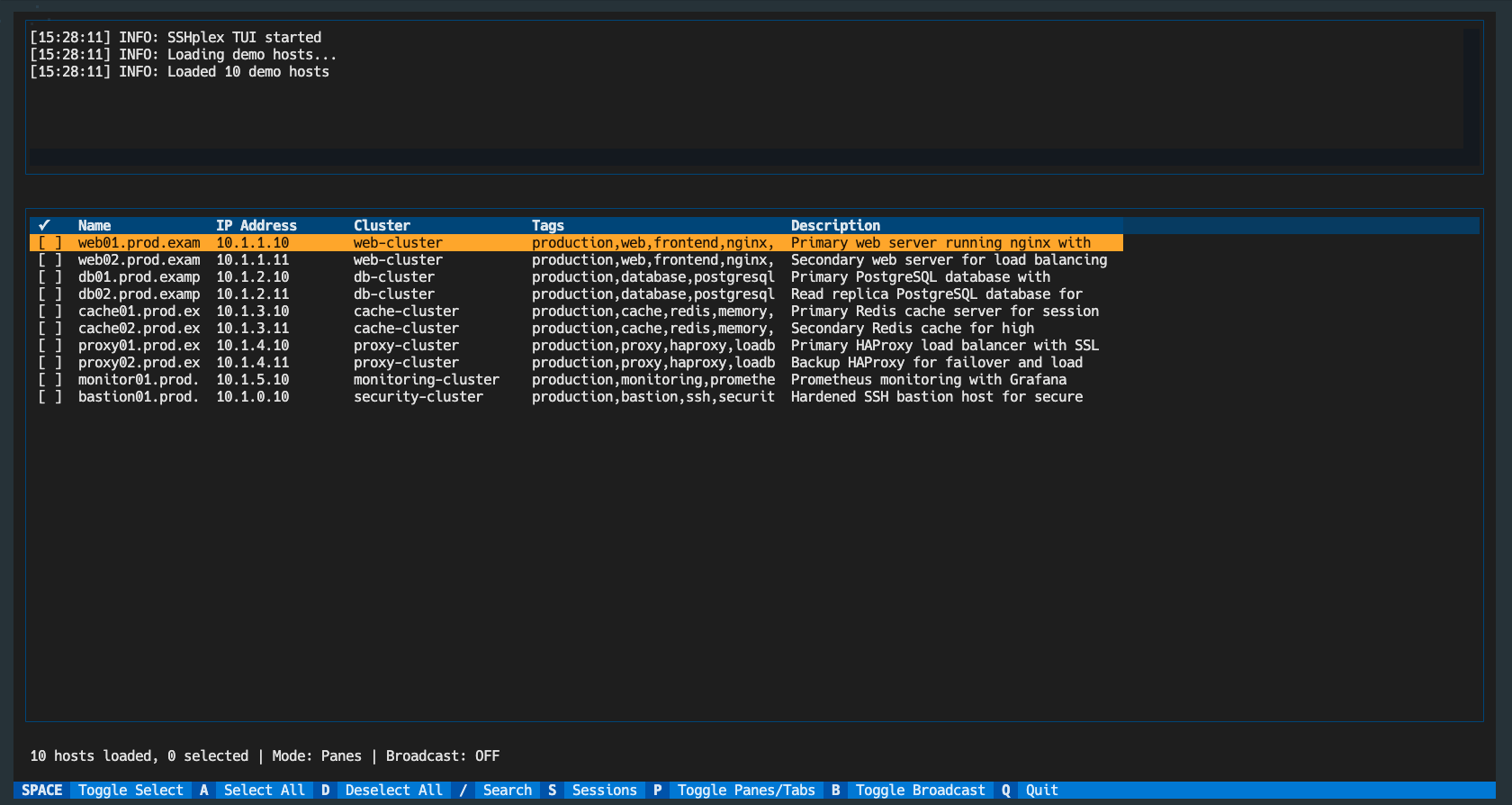Viewport: 1512px width, 805px height.
Task: Click the Description column header
Action: pos(836,226)
